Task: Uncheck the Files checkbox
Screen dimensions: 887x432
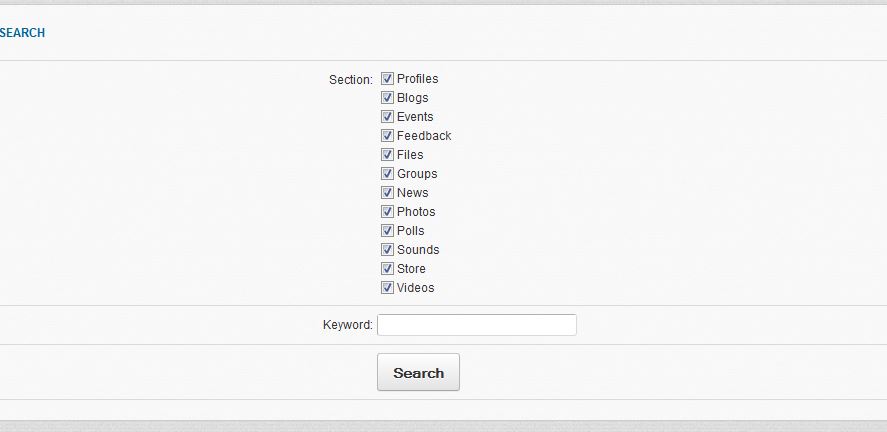Action: 387,155
